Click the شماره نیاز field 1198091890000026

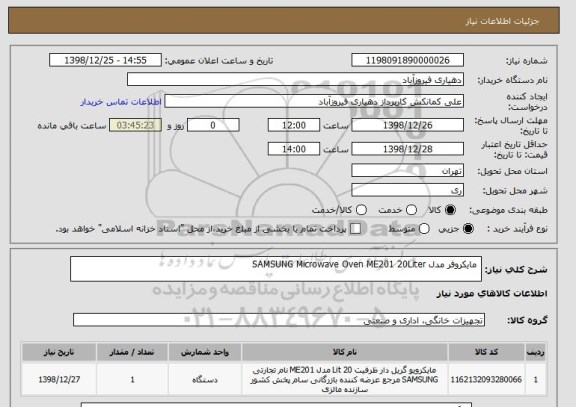(x=407, y=60)
